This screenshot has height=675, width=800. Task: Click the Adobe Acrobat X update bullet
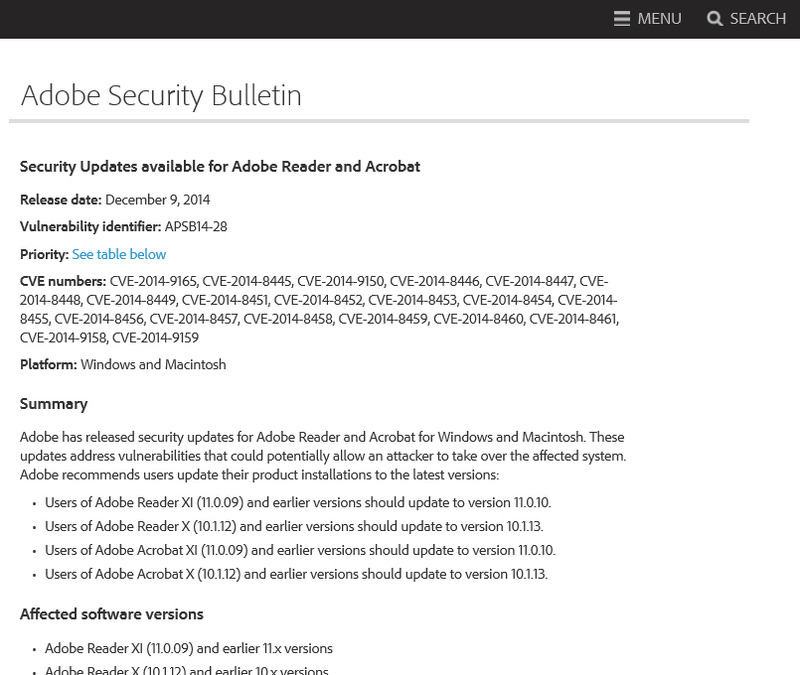click(296, 575)
